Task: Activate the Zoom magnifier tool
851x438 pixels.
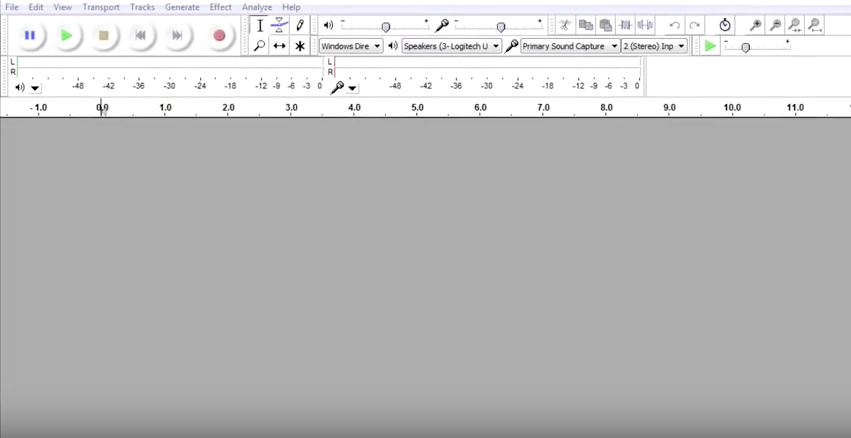Action: click(260, 46)
